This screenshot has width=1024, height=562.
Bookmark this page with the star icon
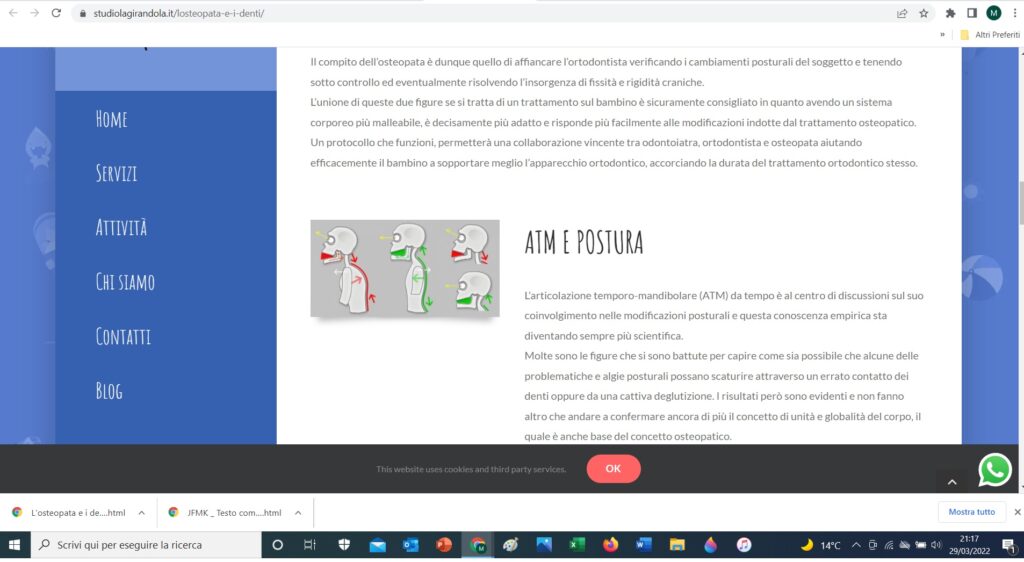pos(923,13)
